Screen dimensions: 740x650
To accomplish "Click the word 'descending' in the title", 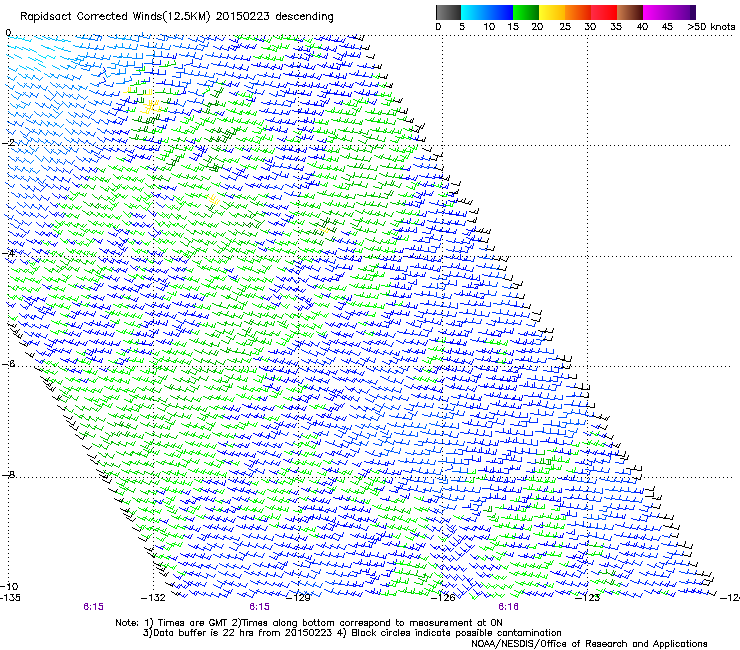I will (x=304, y=17).
